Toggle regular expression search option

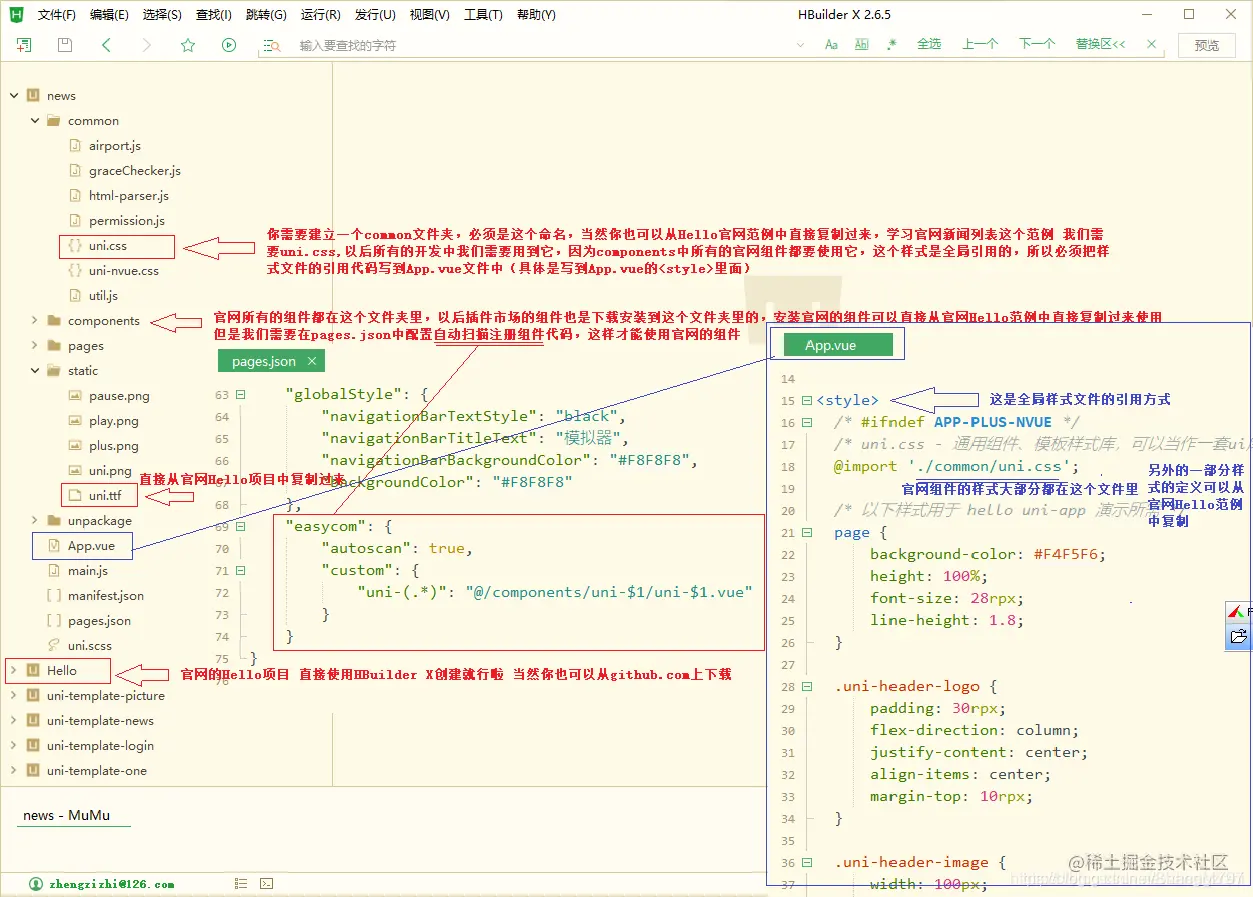892,44
